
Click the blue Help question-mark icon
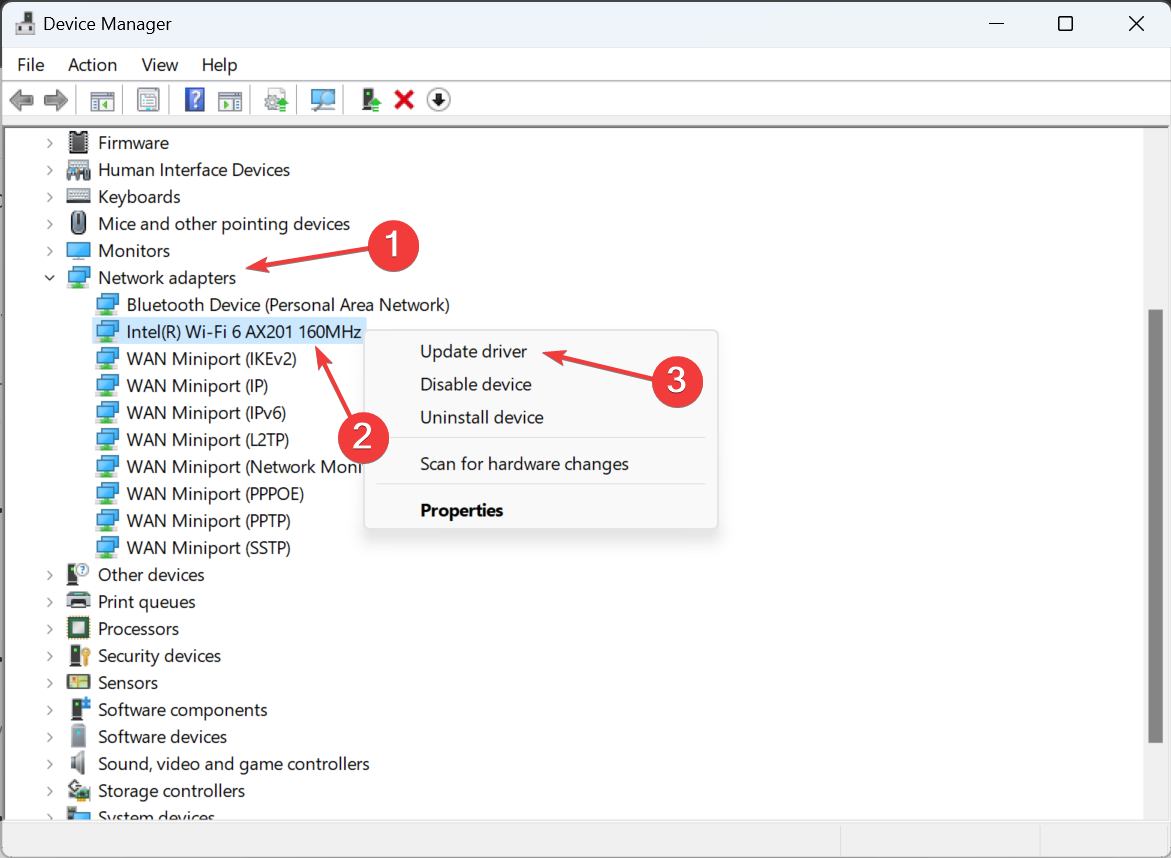[x=194, y=99]
